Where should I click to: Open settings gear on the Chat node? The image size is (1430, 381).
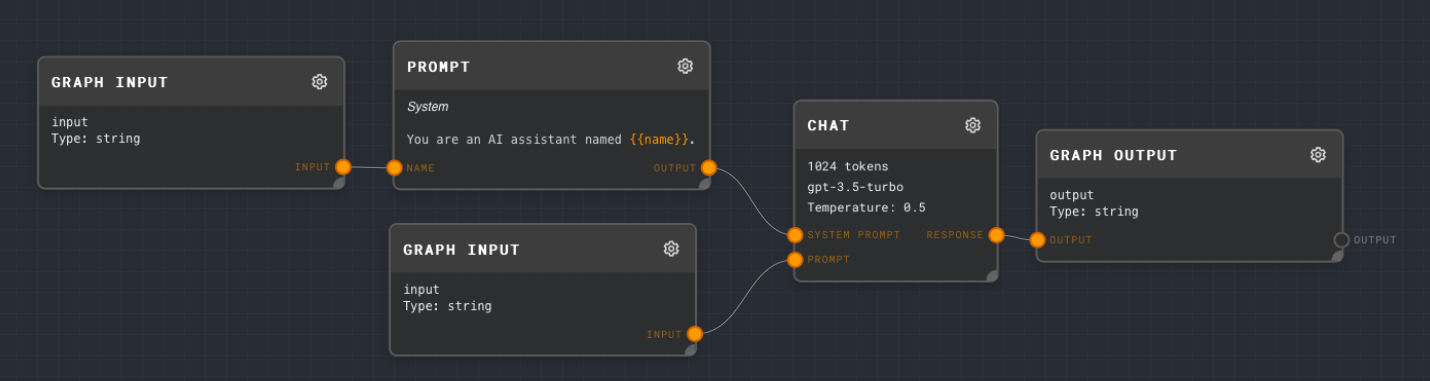[x=973, y=125]
